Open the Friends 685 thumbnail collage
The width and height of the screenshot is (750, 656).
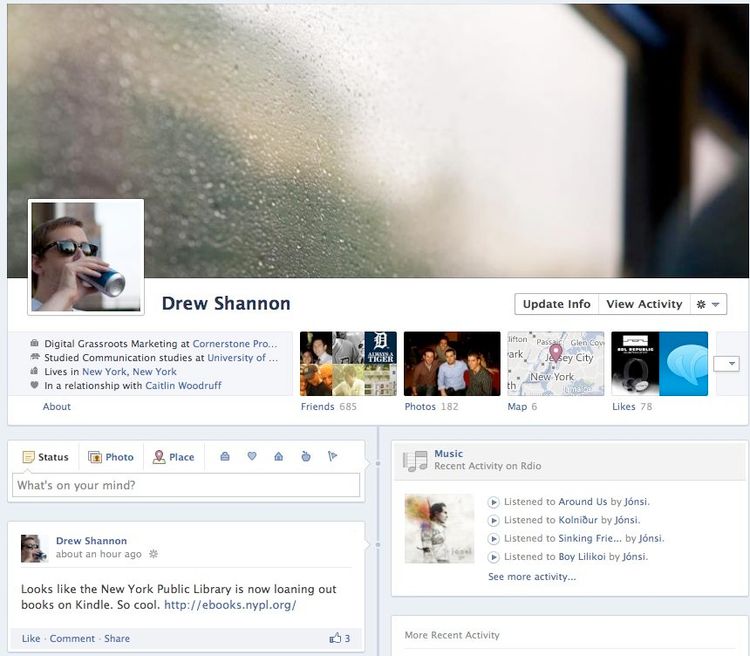pos(348,364)
